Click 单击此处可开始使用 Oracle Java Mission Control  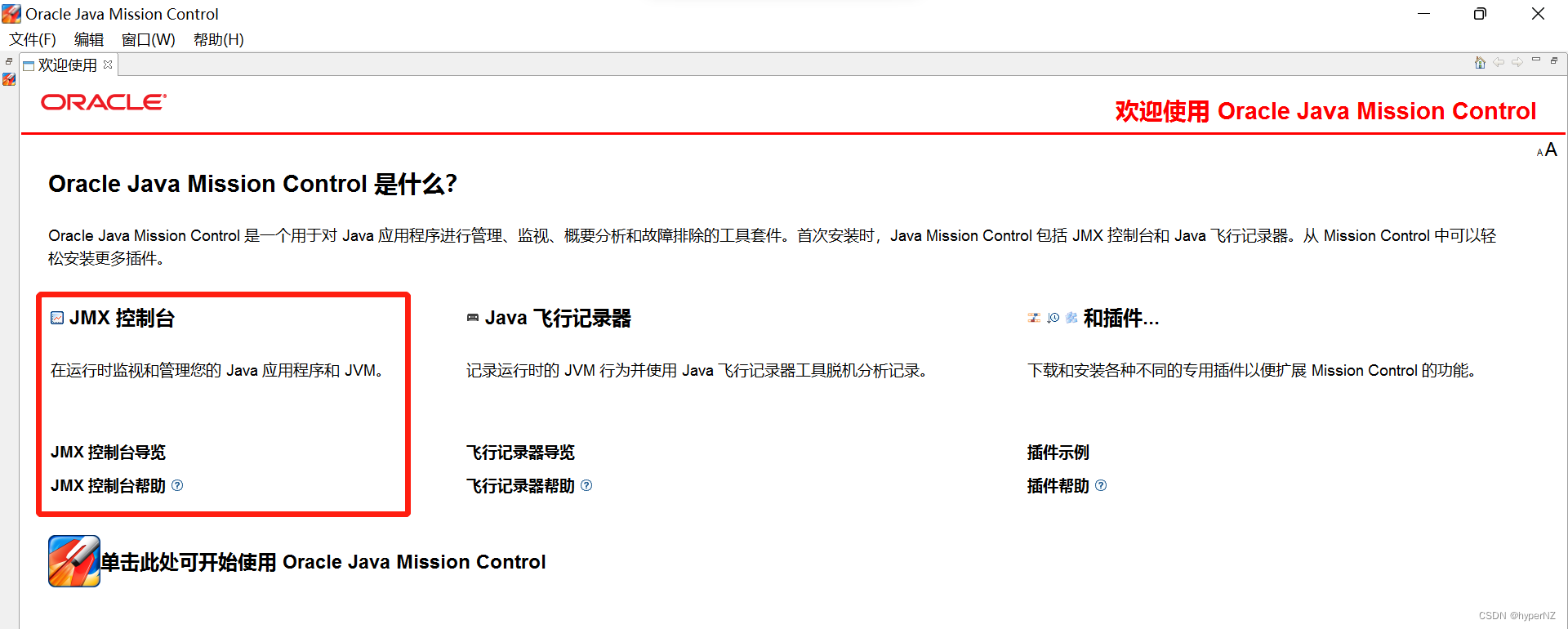[323, 562]
